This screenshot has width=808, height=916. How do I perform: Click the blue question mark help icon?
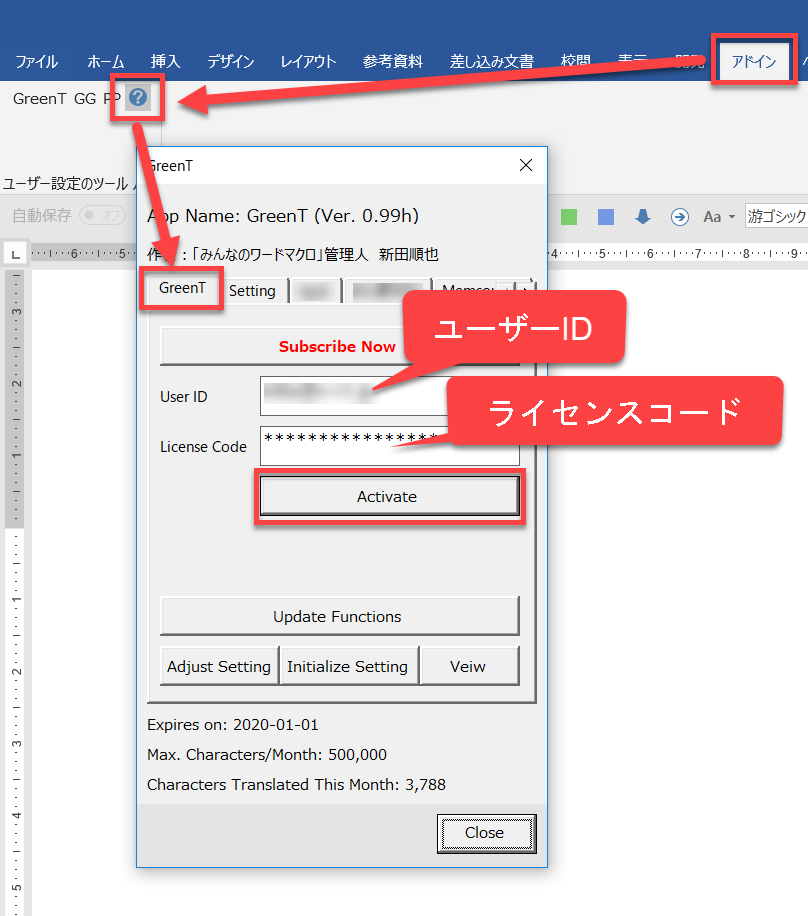coord(138,98)
